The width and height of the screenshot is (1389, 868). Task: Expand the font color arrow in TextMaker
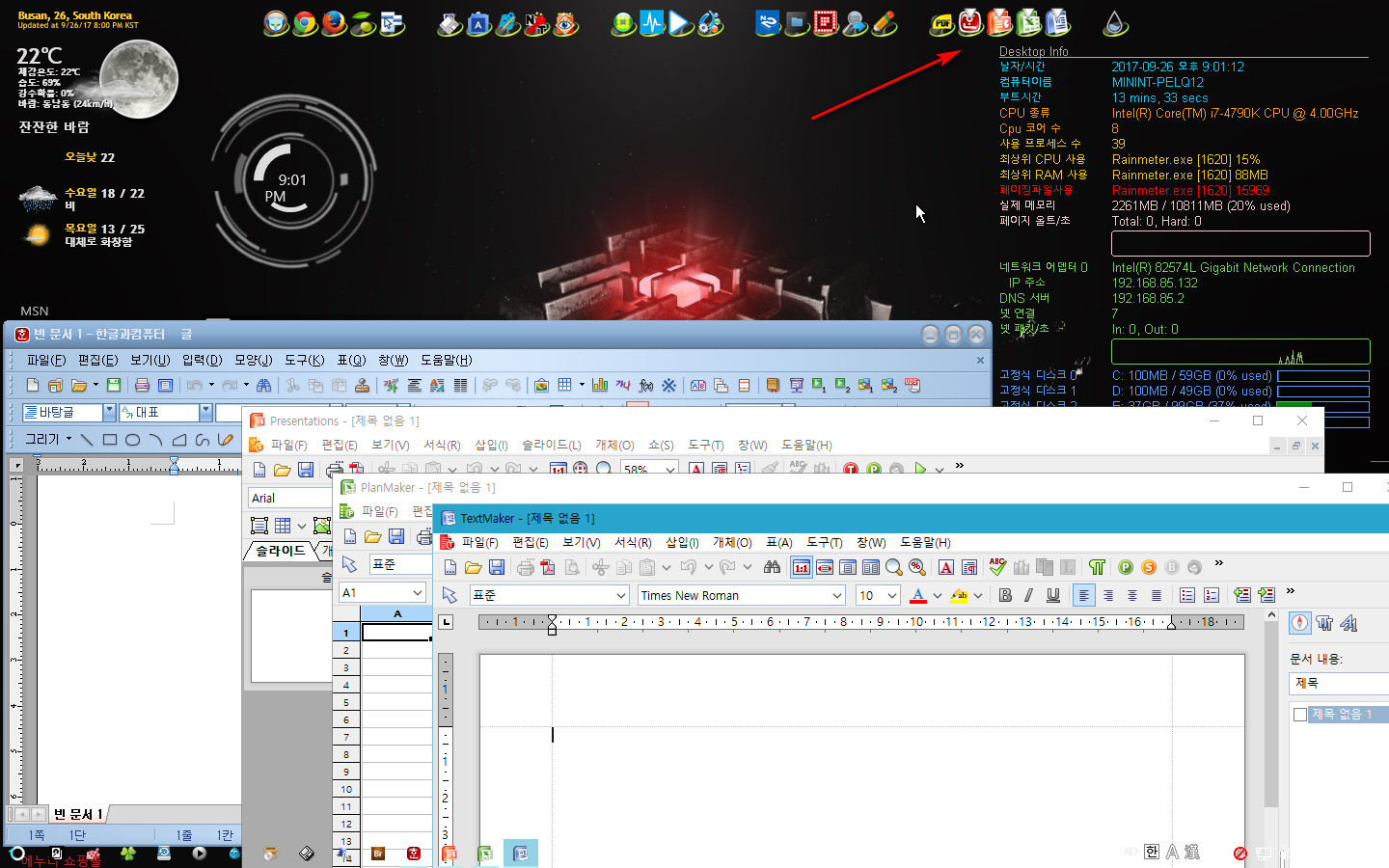(937, 595)
